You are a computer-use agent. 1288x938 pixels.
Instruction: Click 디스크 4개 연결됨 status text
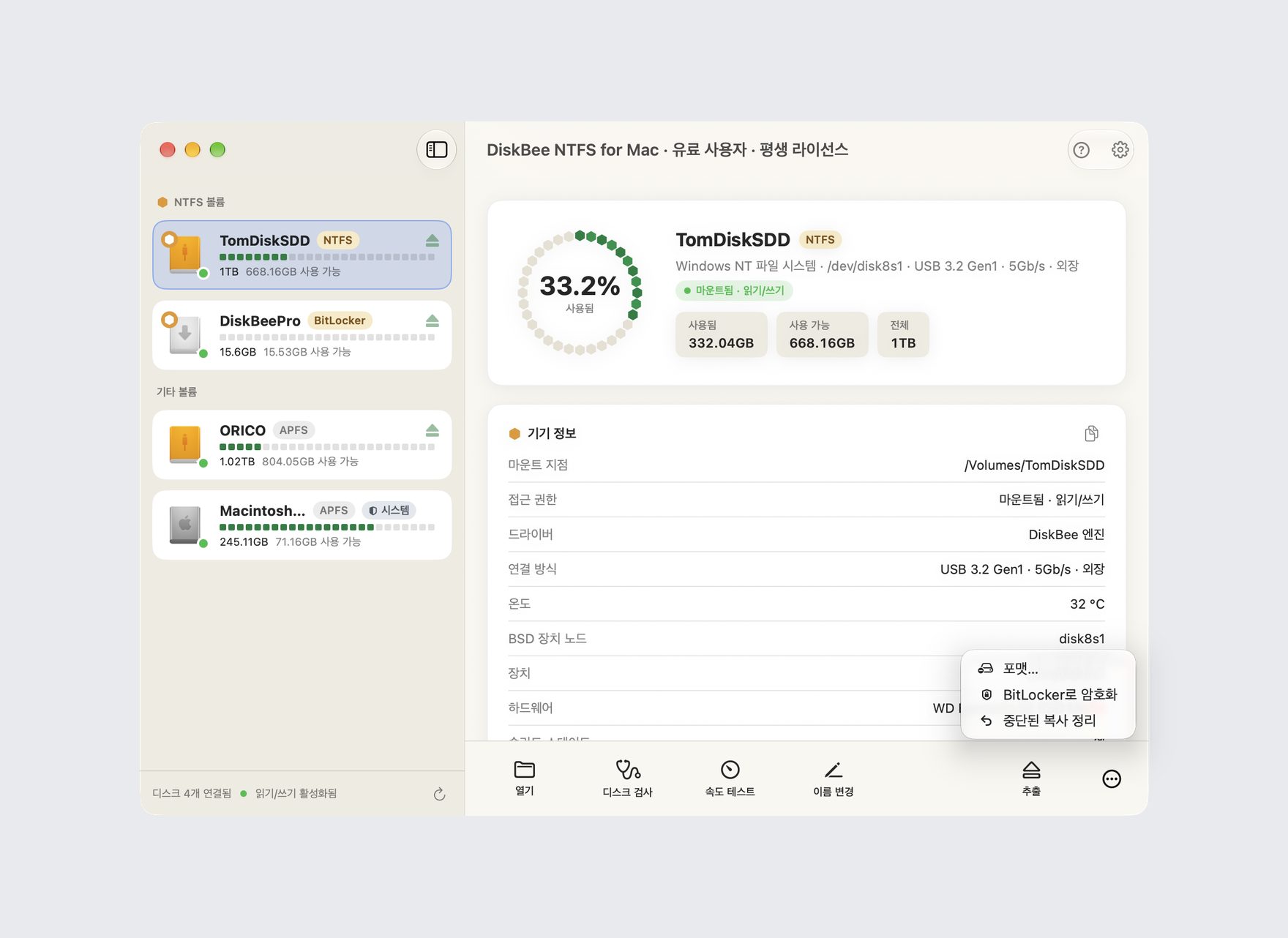(192, 794)
